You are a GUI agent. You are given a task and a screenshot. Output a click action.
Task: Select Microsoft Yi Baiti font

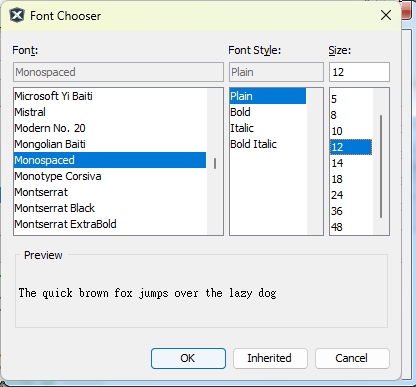[x=110, y=96]
